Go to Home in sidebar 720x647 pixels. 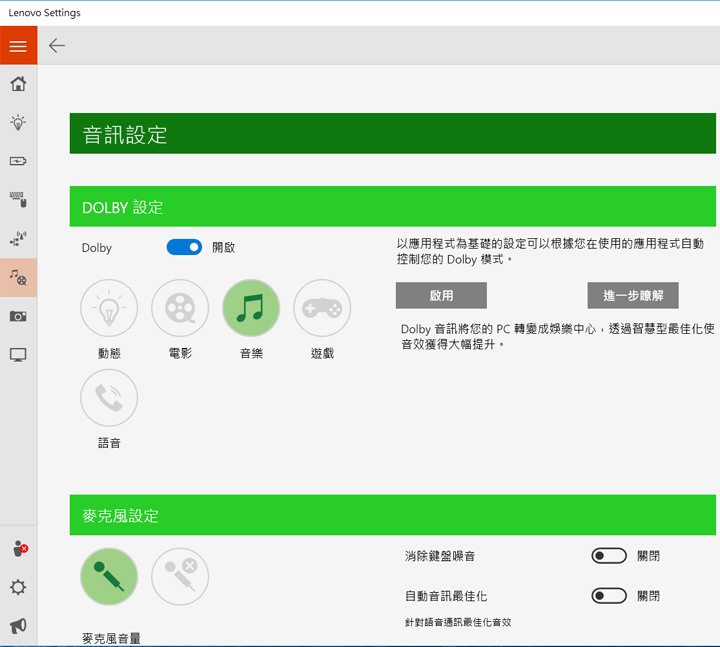tap(18, 84)
